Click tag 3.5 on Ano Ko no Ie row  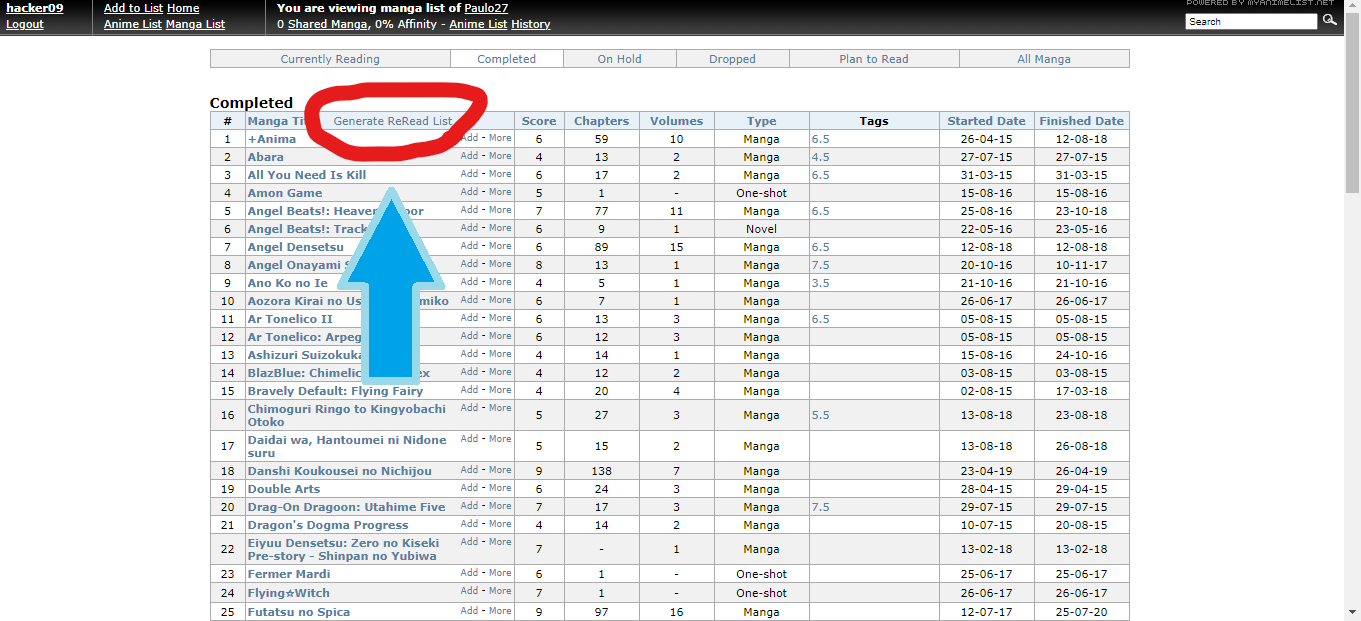tap(821, 283)
